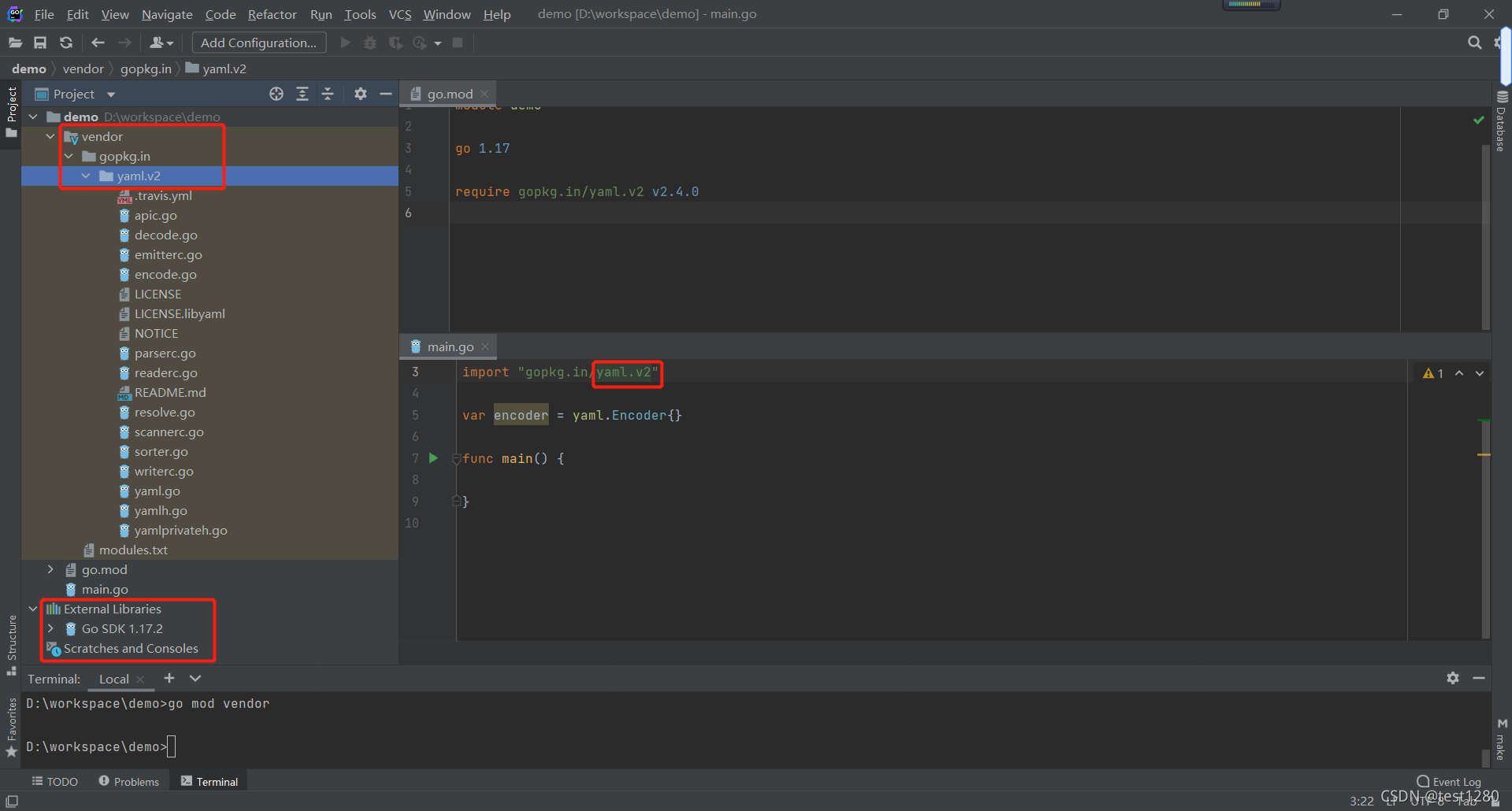Collapse the gopkg.in folder
The height and width of the screenshot is (811, 1512).
pyautogui.click(x=69, y=156)
